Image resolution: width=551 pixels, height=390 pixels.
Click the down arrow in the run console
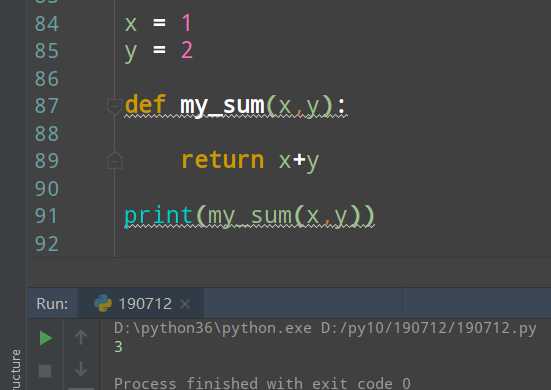(81, 369)
